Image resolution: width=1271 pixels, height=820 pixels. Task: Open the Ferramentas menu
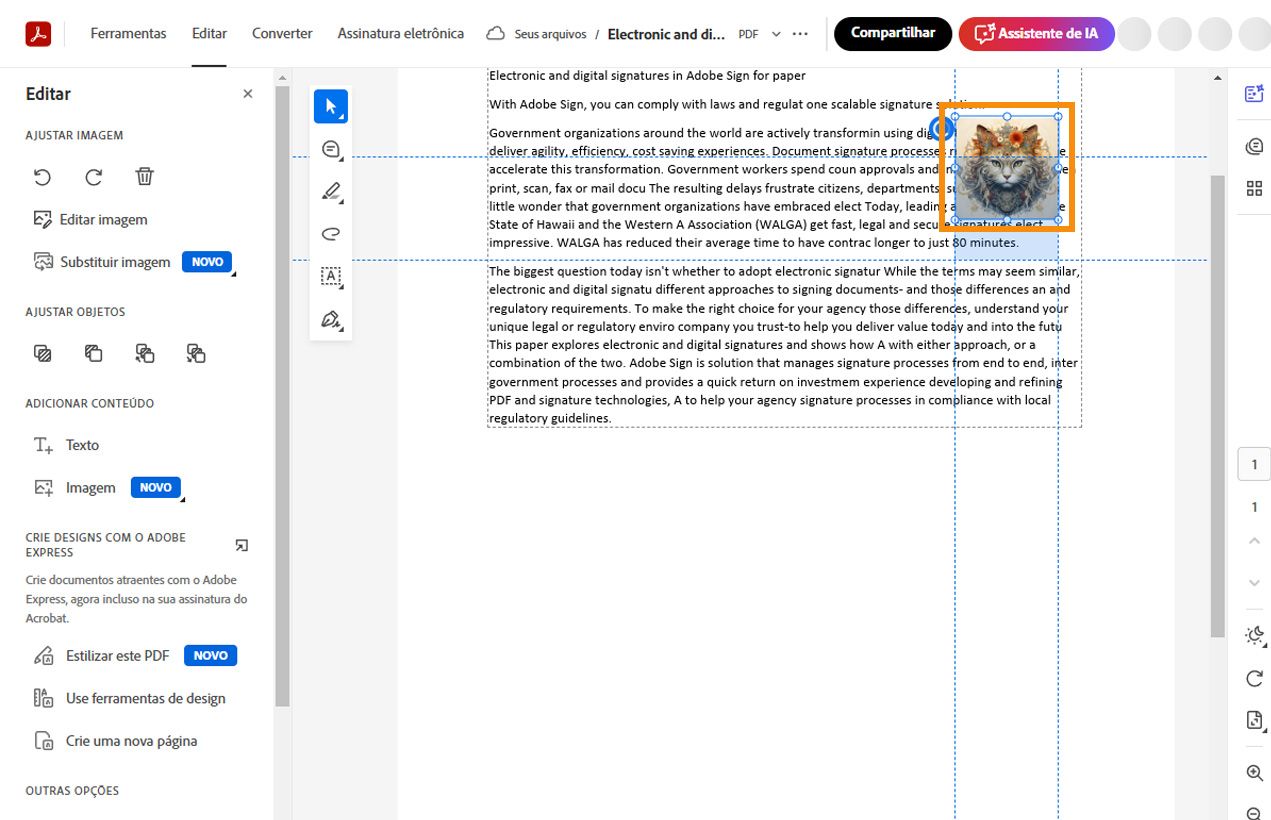click(x=128, y=33)
